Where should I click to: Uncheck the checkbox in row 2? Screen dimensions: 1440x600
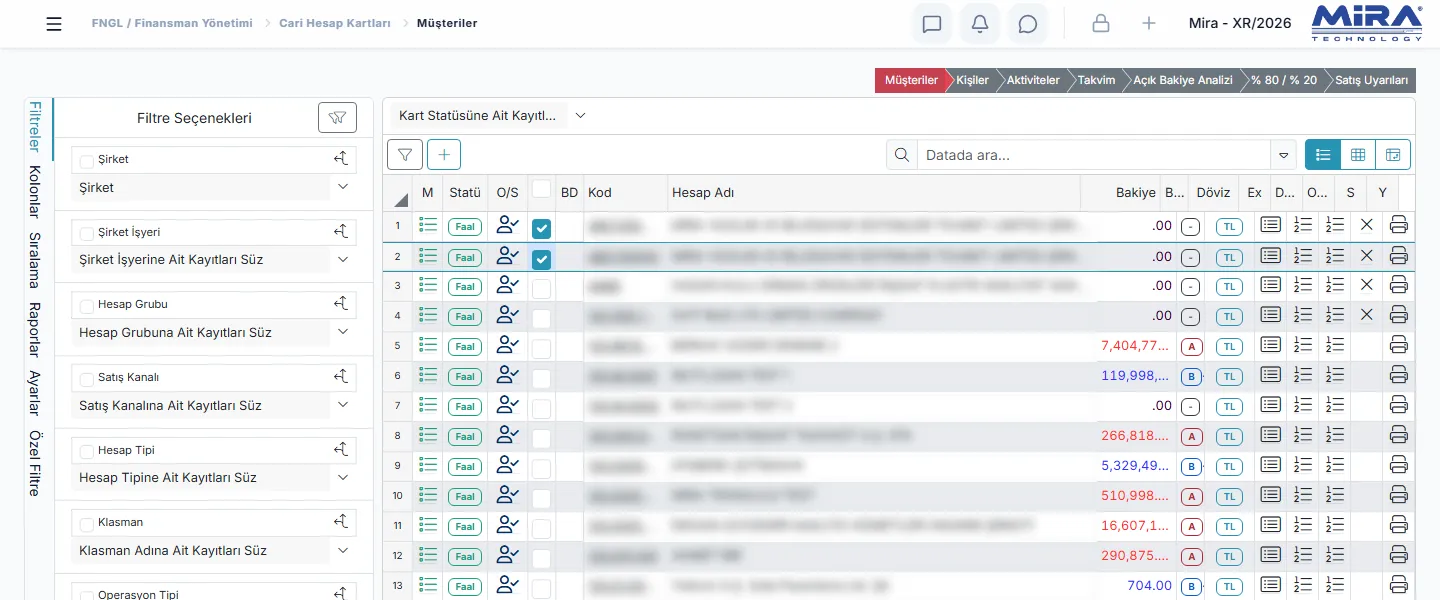(x=541, y=259)
